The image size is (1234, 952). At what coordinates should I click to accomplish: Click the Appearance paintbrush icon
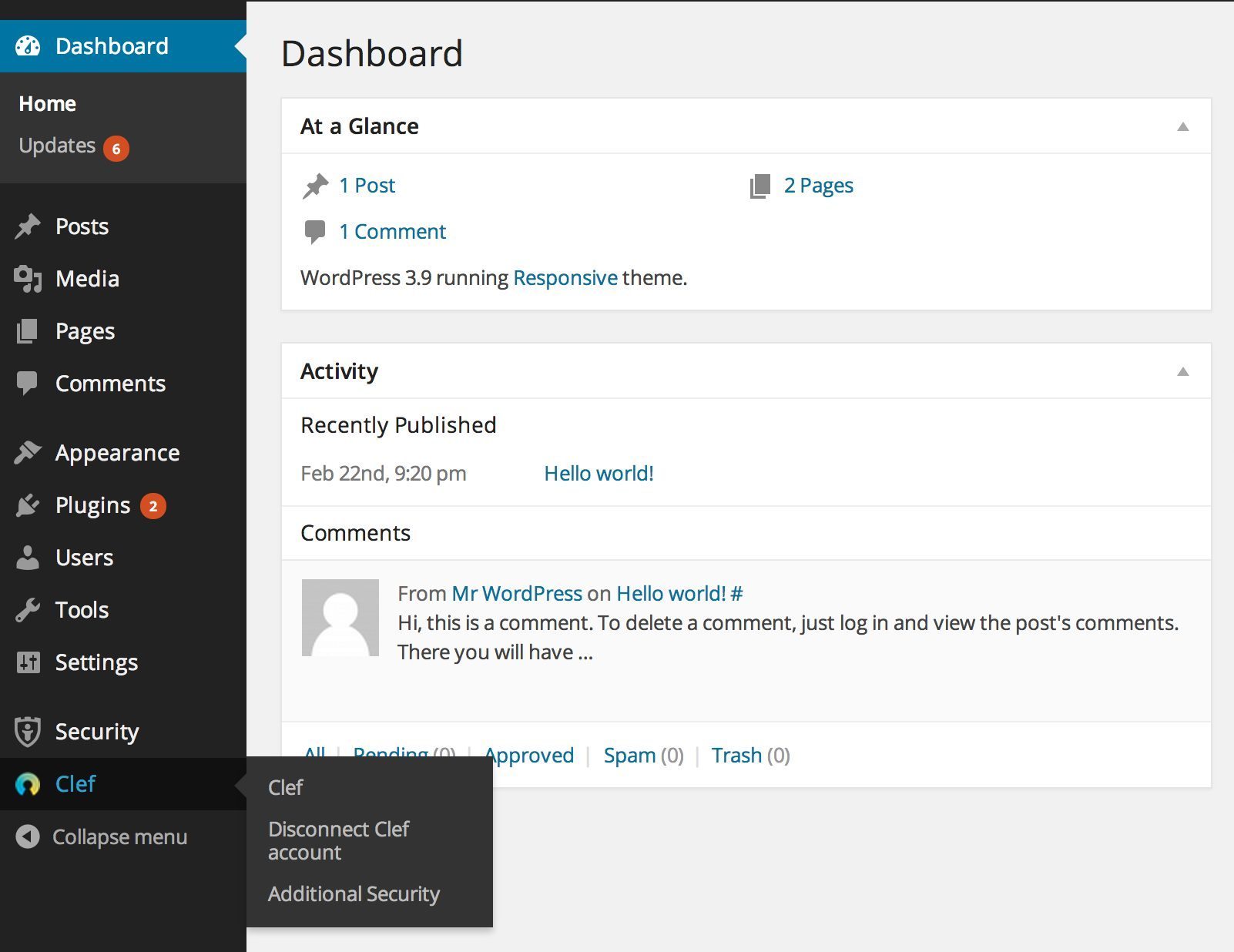coord(28,453)
